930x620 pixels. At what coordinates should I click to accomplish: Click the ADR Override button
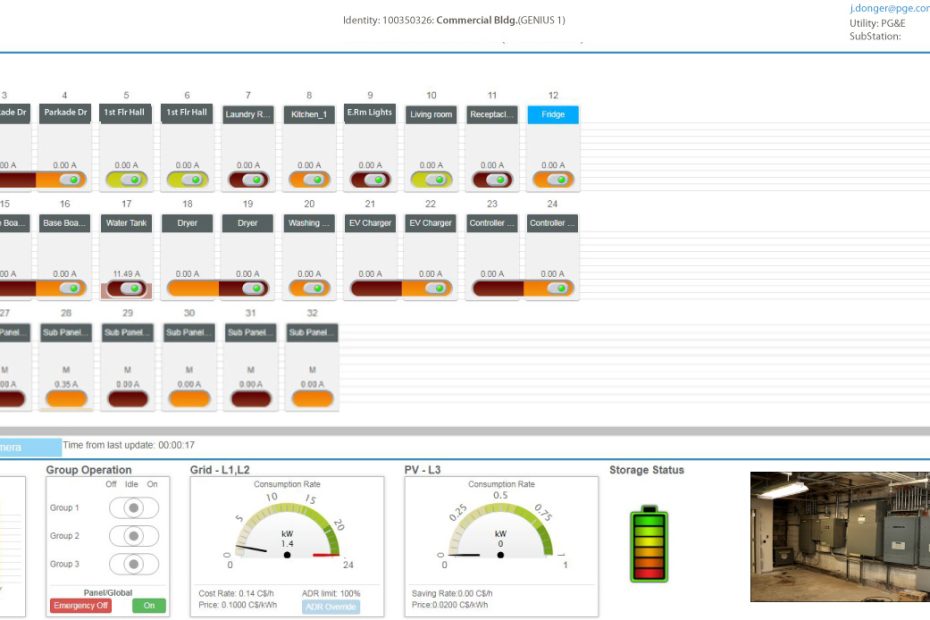[x=333, y=605]
